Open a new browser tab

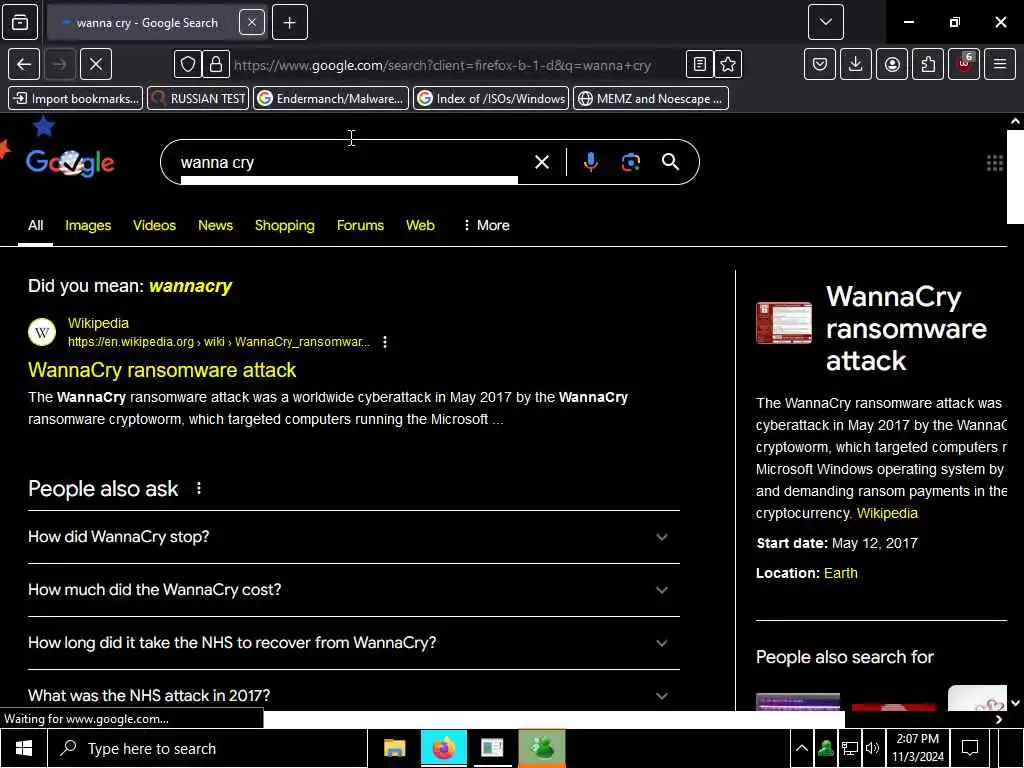[289, 22]
